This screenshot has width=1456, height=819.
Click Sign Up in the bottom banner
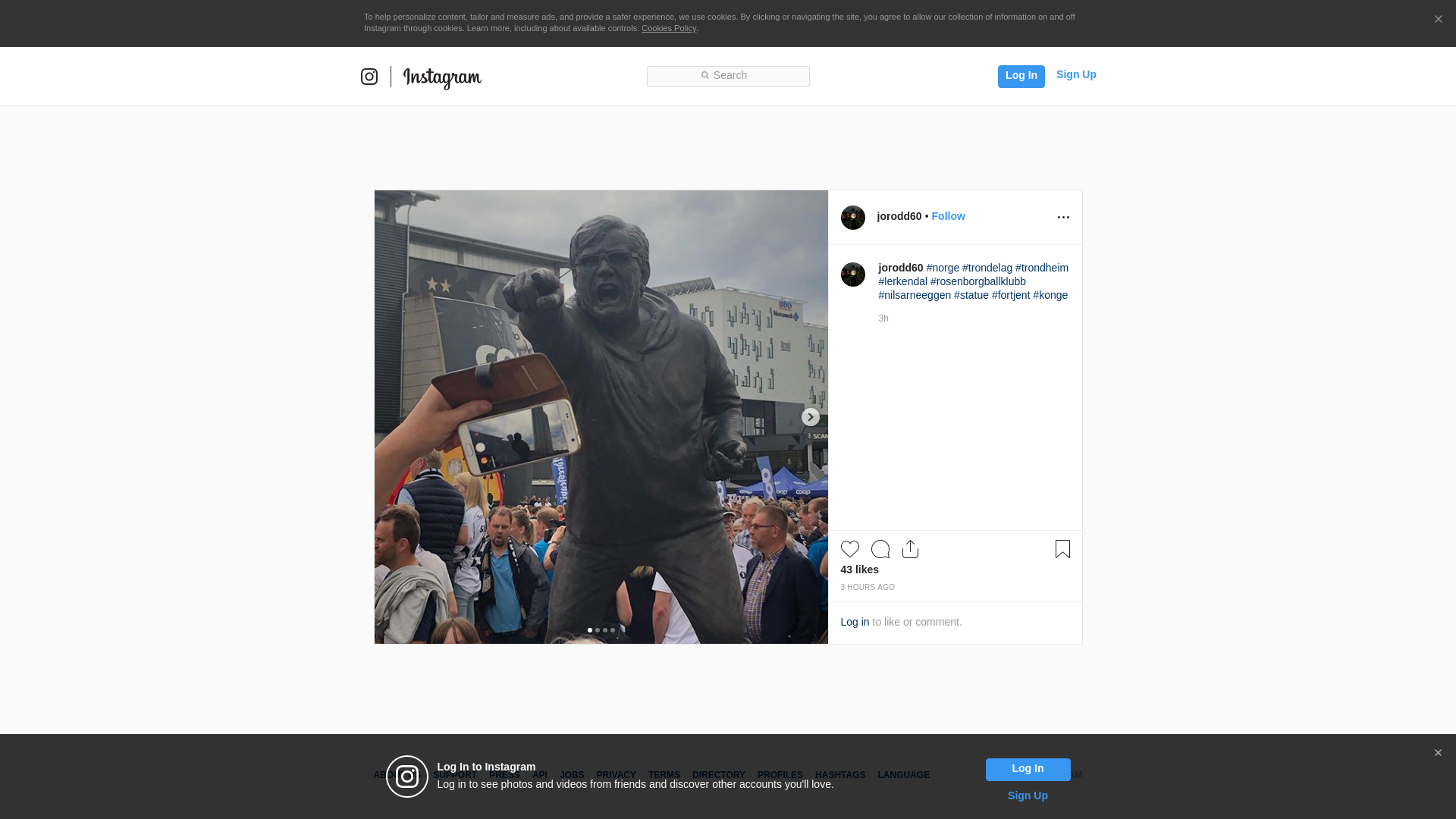click(x=1028, y=795)
